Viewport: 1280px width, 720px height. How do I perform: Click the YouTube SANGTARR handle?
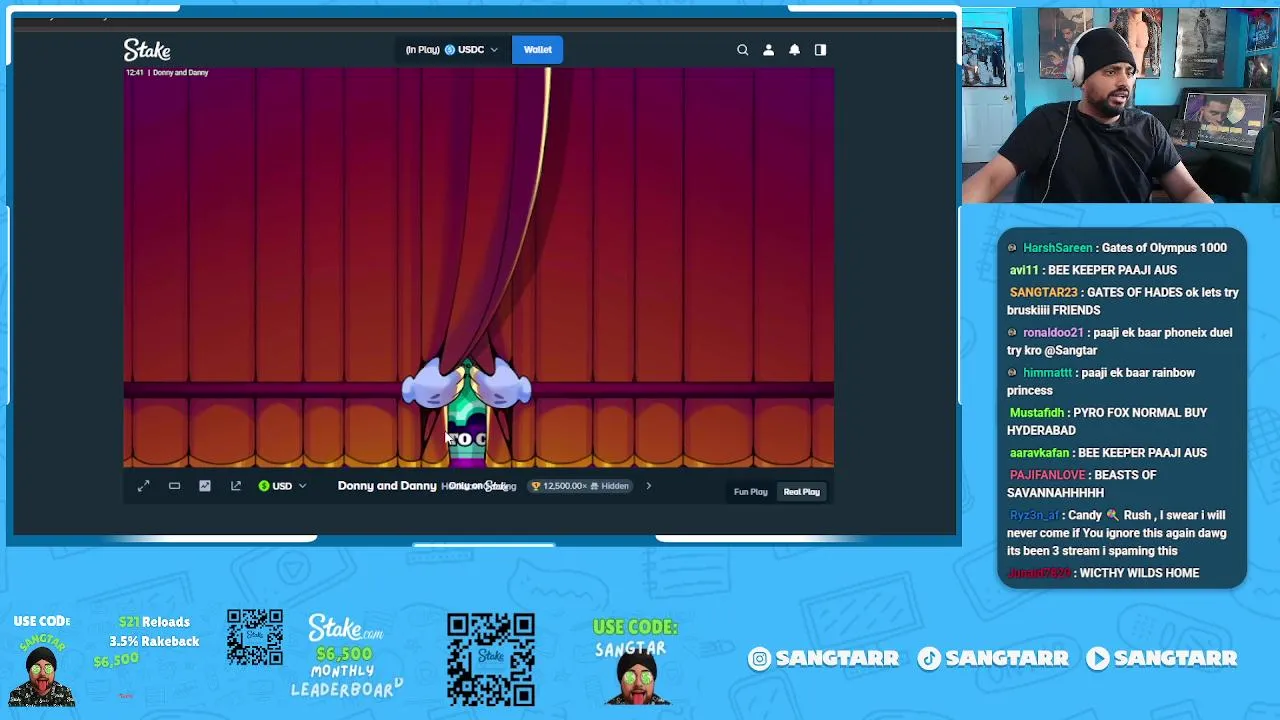(1162, 658)
